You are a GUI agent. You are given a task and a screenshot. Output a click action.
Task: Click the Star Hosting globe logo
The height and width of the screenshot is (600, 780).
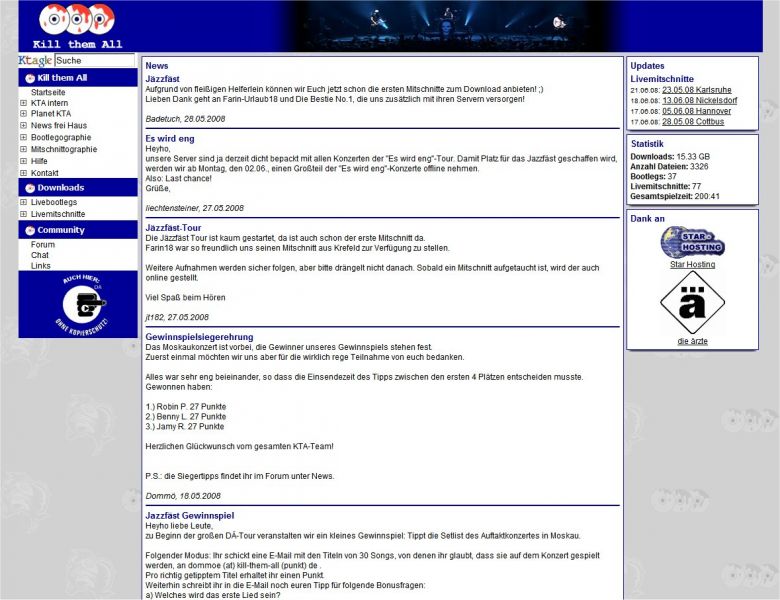point(692,242)
